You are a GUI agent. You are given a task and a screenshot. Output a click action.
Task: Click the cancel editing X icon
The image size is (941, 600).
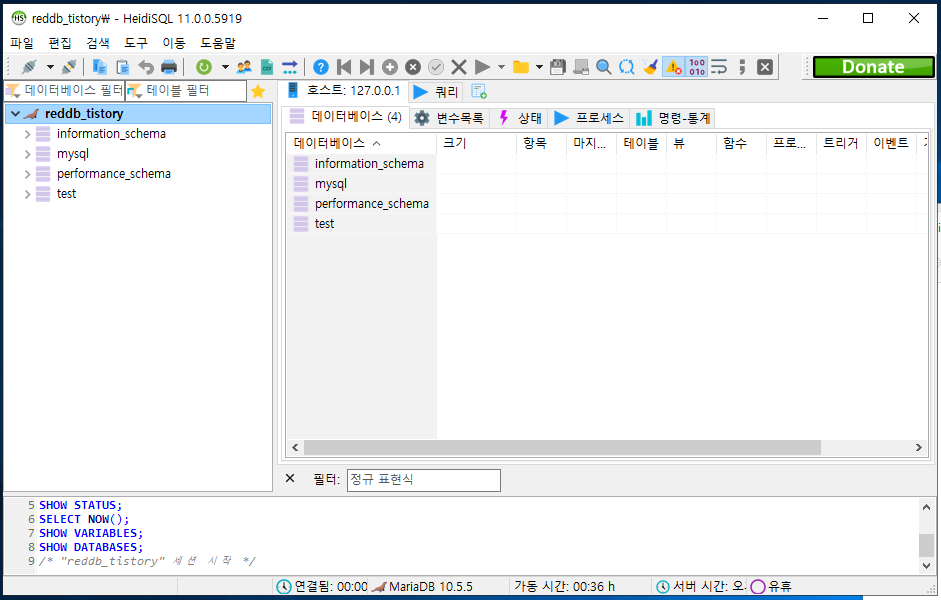pos(459,67)
